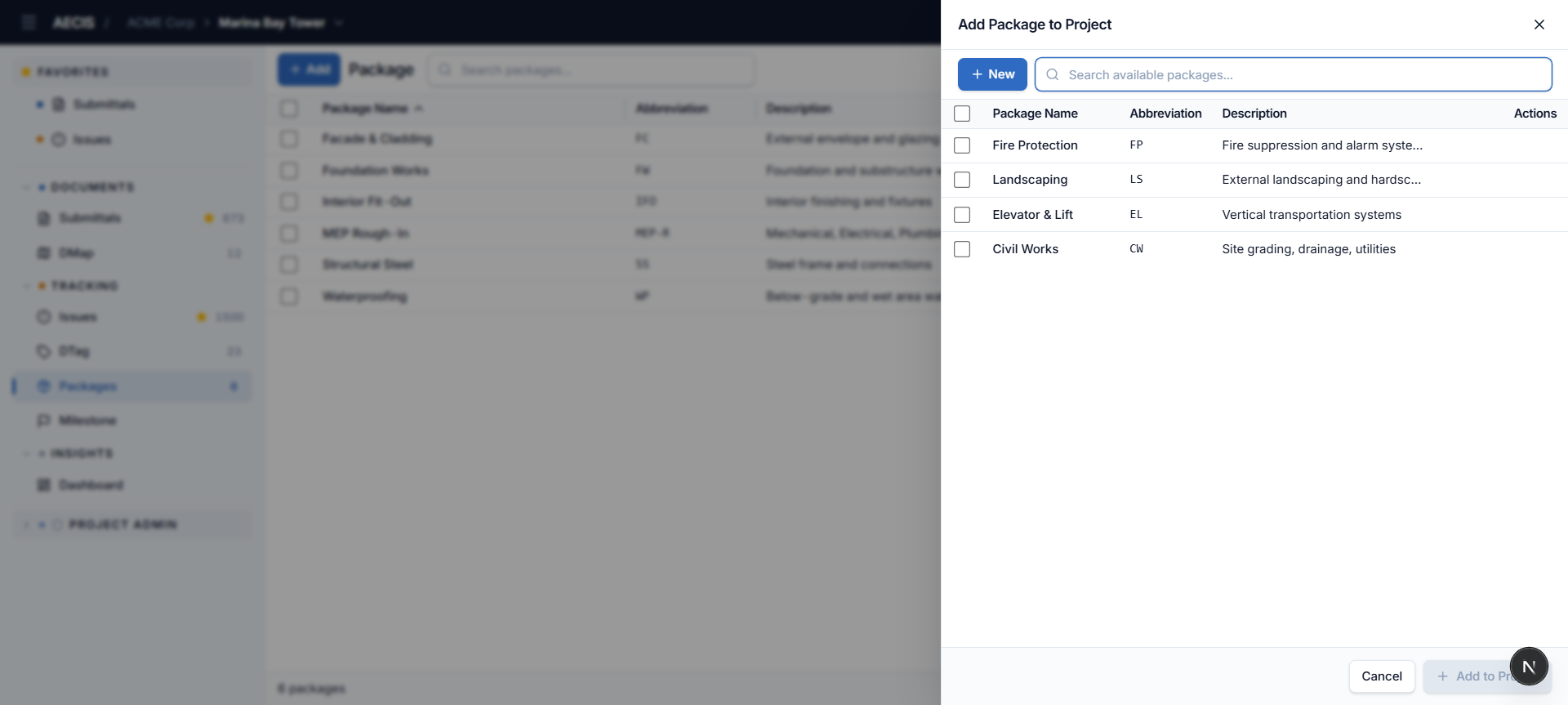This screenshot has width=1568, height=705.
Task: Click the Fire suppression and alarm description
Action: (1322, 145)
